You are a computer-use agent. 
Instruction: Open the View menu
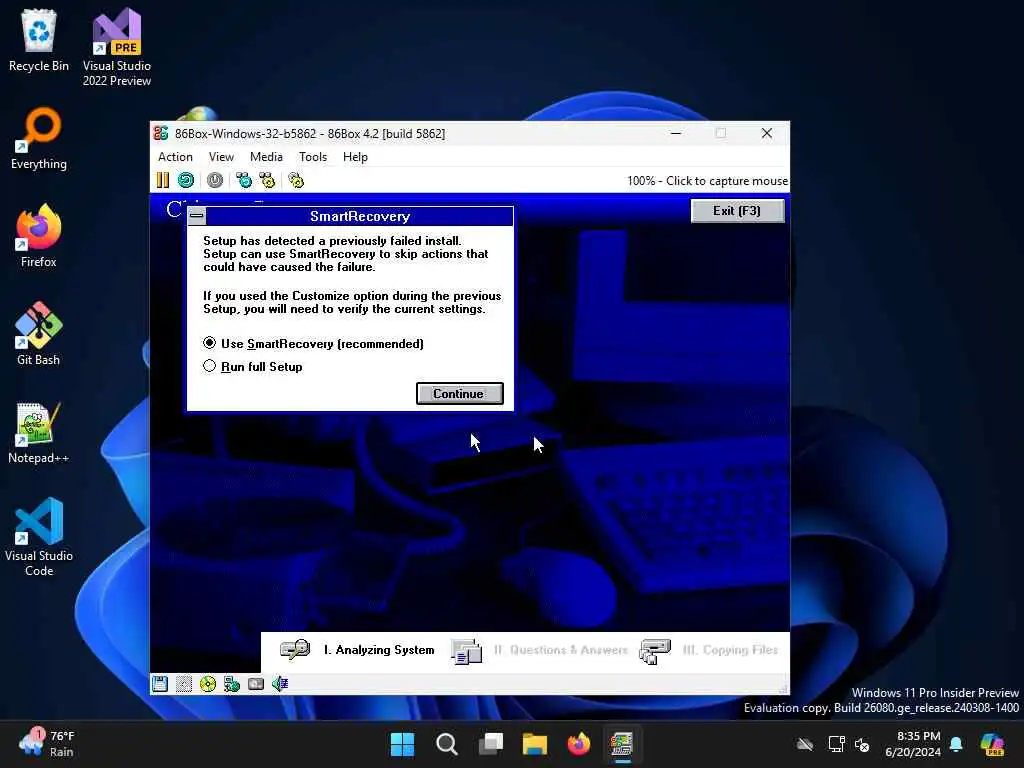pyautogui.click(x=221, y=157)
